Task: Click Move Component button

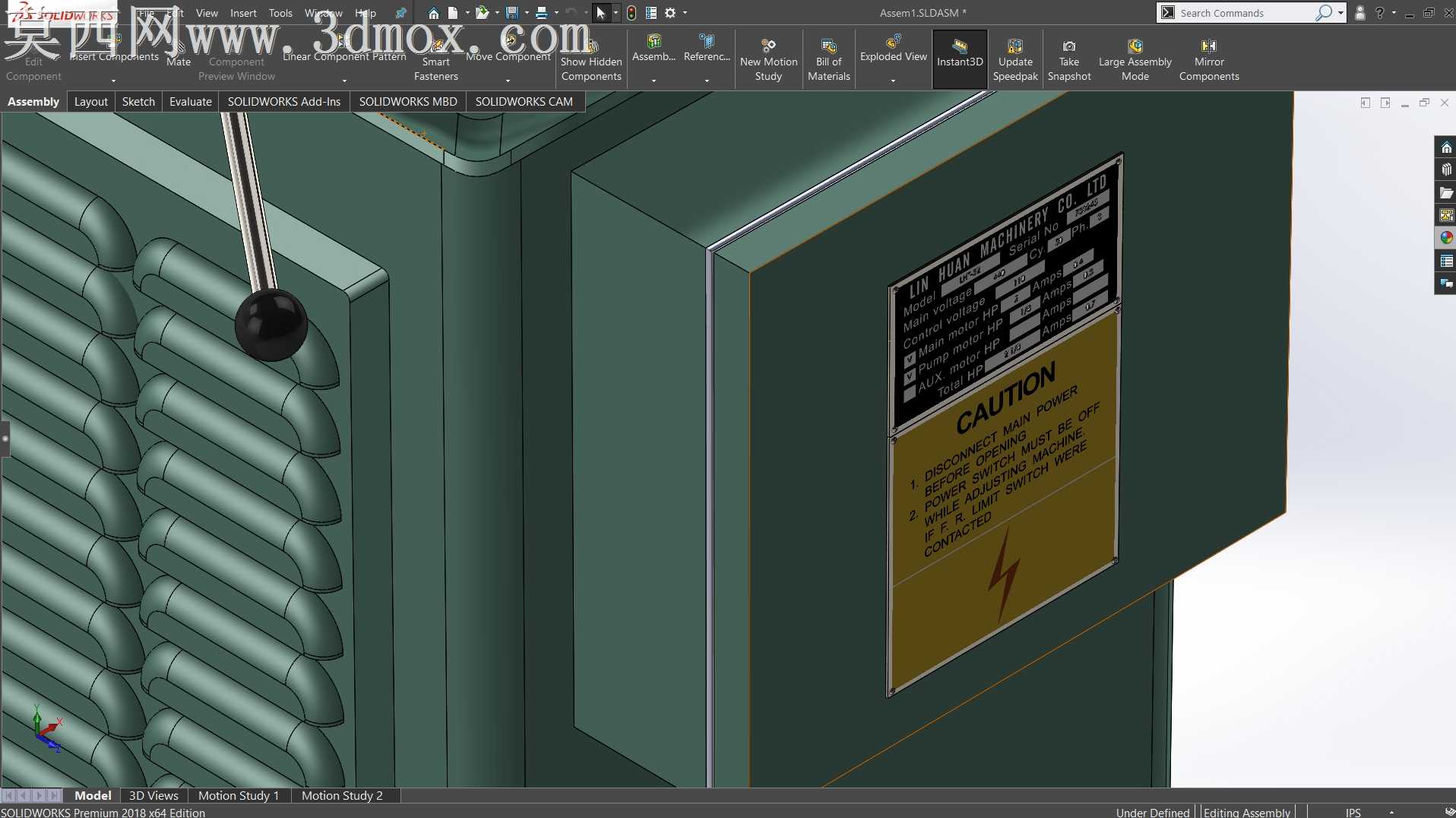Action: click(508, 49)
